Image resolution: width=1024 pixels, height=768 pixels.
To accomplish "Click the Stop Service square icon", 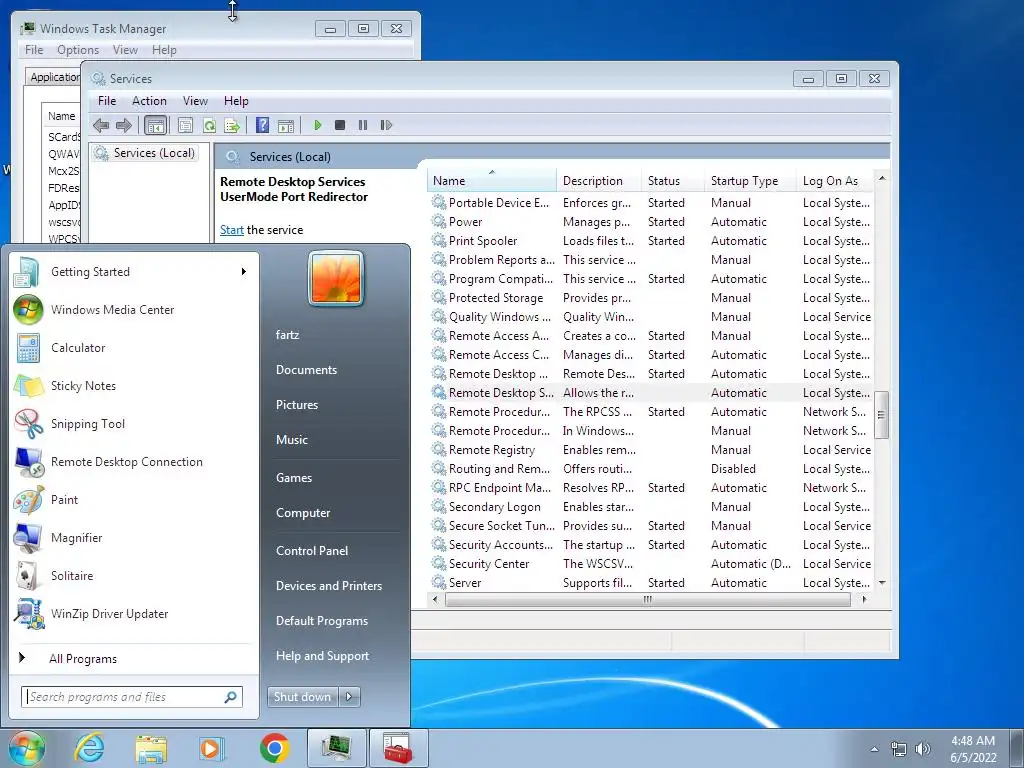I will [x=340, y=125].
